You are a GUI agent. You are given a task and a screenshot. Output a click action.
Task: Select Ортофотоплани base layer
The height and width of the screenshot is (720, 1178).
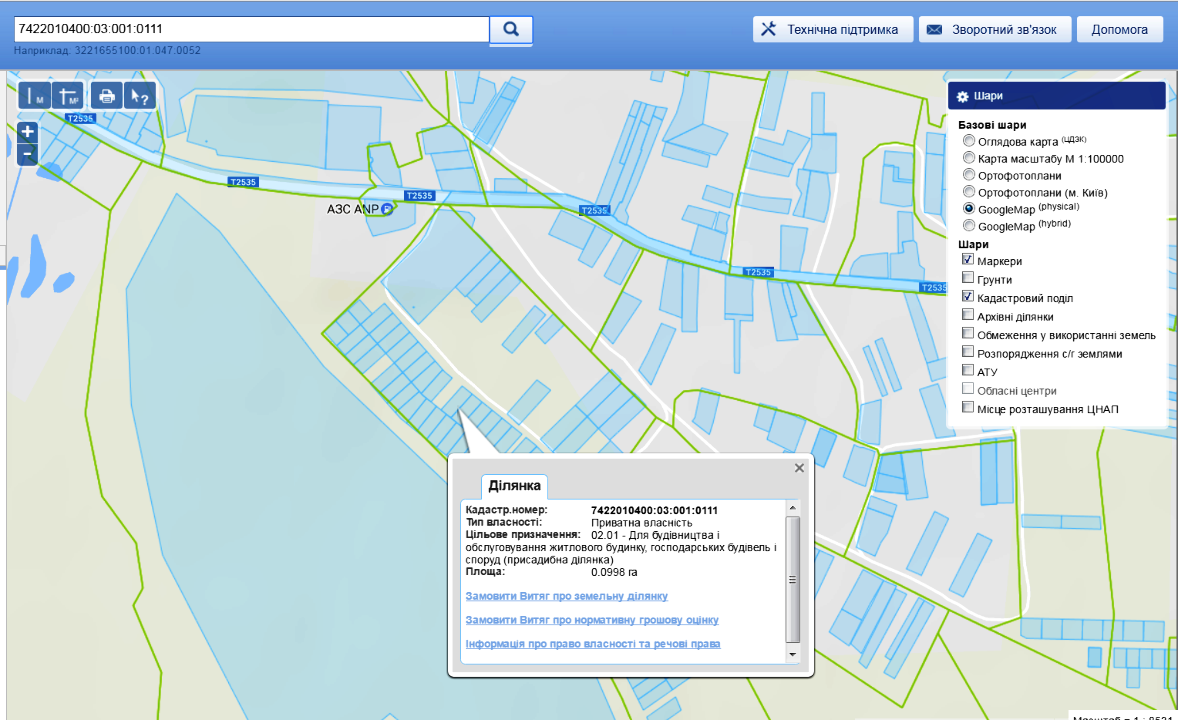pos(969,174)
